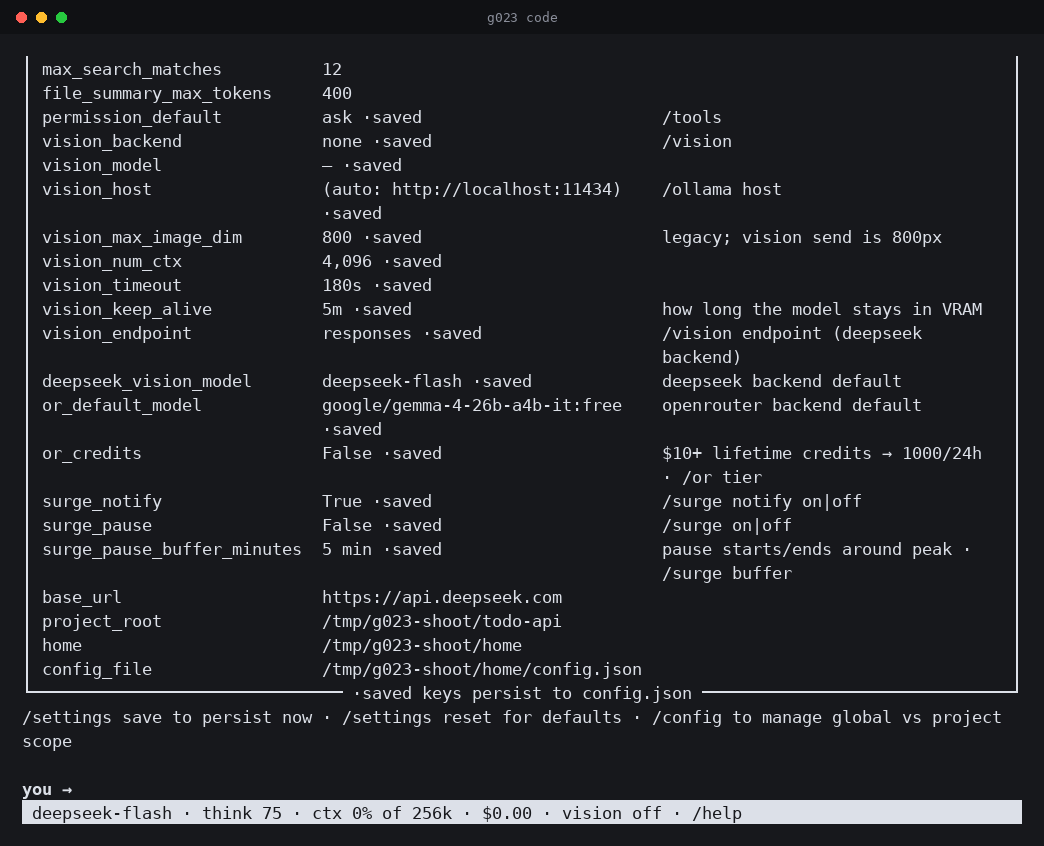1044x846 pixels.
Task: Click the deepseek_vision_model key
Action: click(x=146, y=381)
